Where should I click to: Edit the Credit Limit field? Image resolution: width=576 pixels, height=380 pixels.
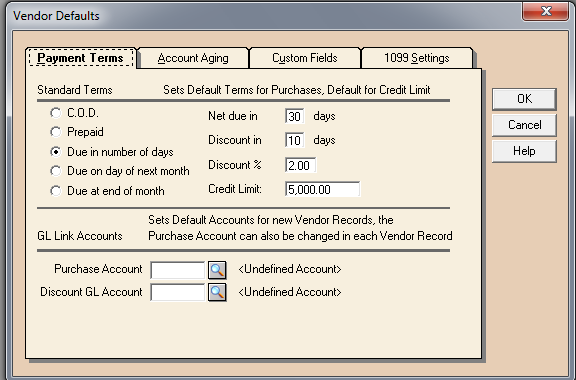point(323,189)
